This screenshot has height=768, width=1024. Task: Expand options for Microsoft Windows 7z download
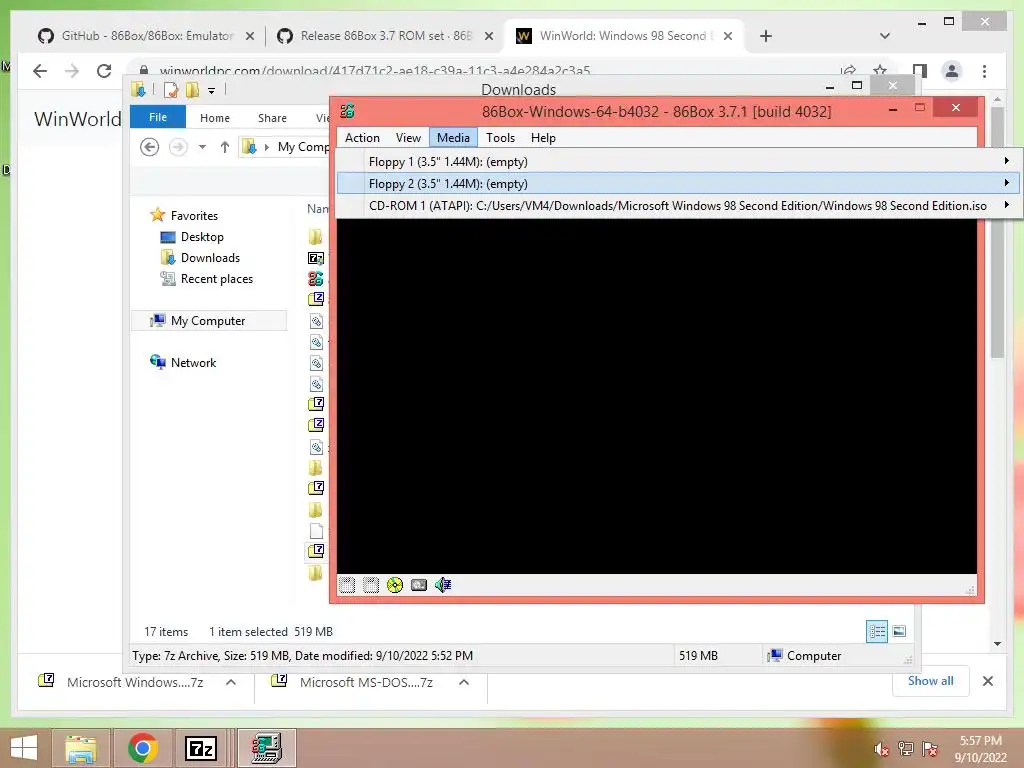pyautogui.click(x=231, y=682)
